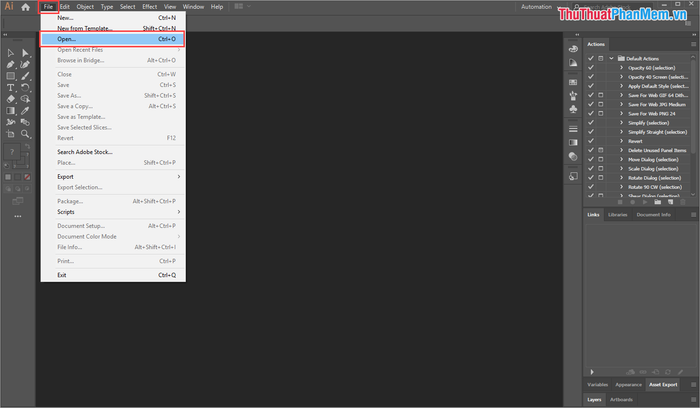Select the Rotate tool
The image size is (700, 408).
pyautogui.click(x=25, y=88)
